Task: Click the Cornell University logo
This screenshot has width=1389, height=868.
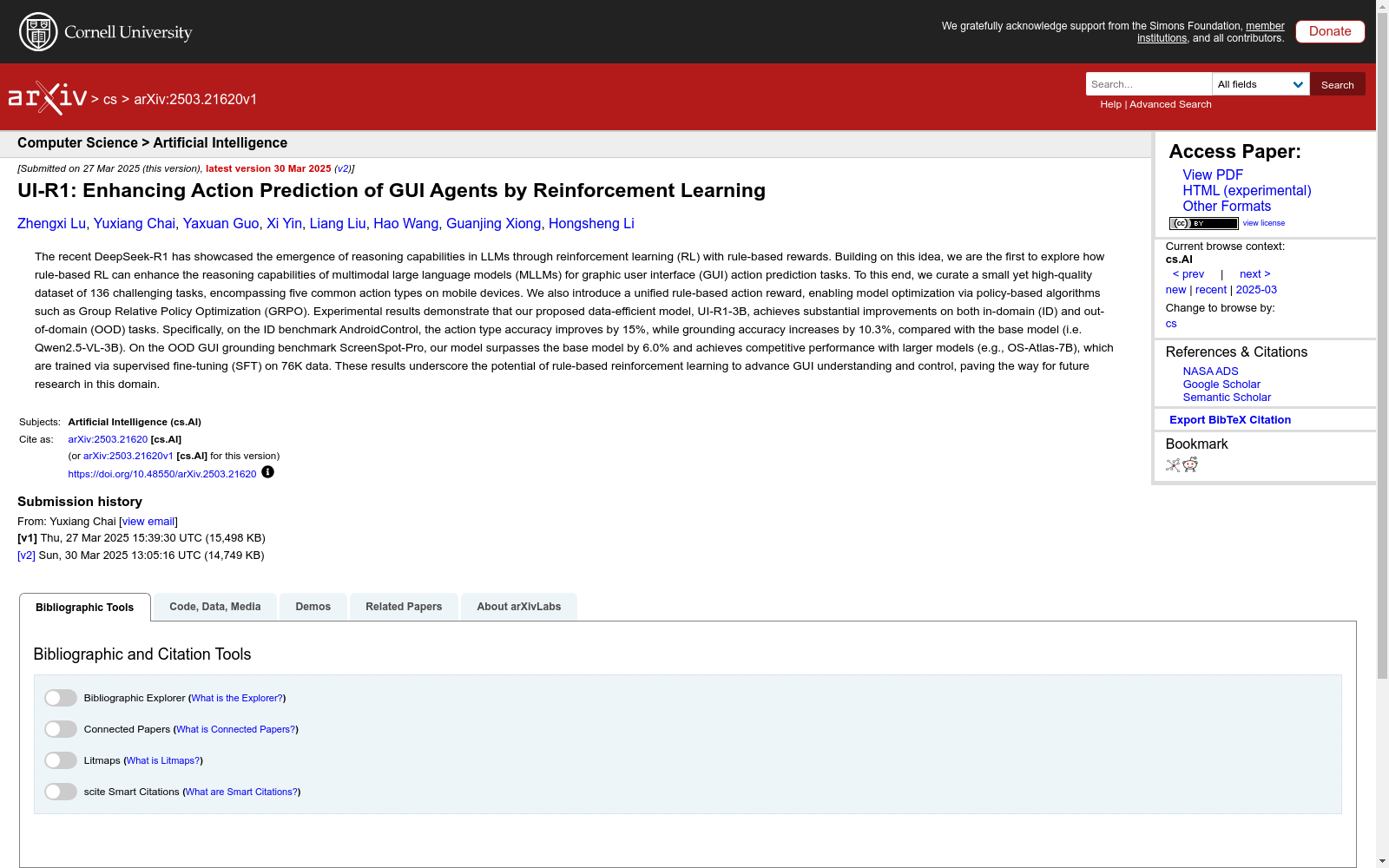Action: tap(105, 32)
